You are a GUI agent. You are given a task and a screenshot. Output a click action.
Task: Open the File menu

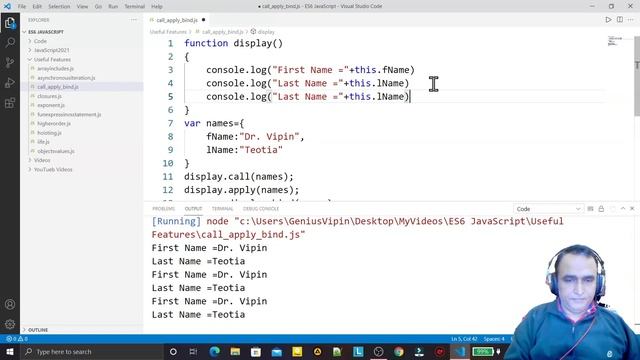click(22, 7)
